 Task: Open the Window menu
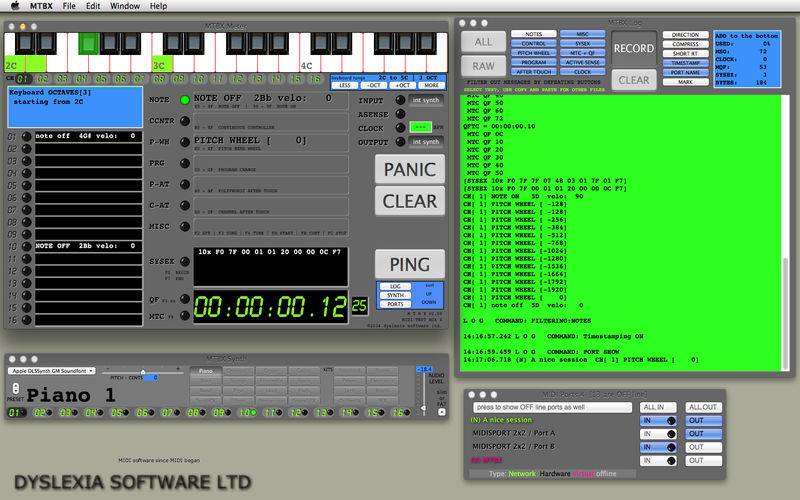[125, 6]
